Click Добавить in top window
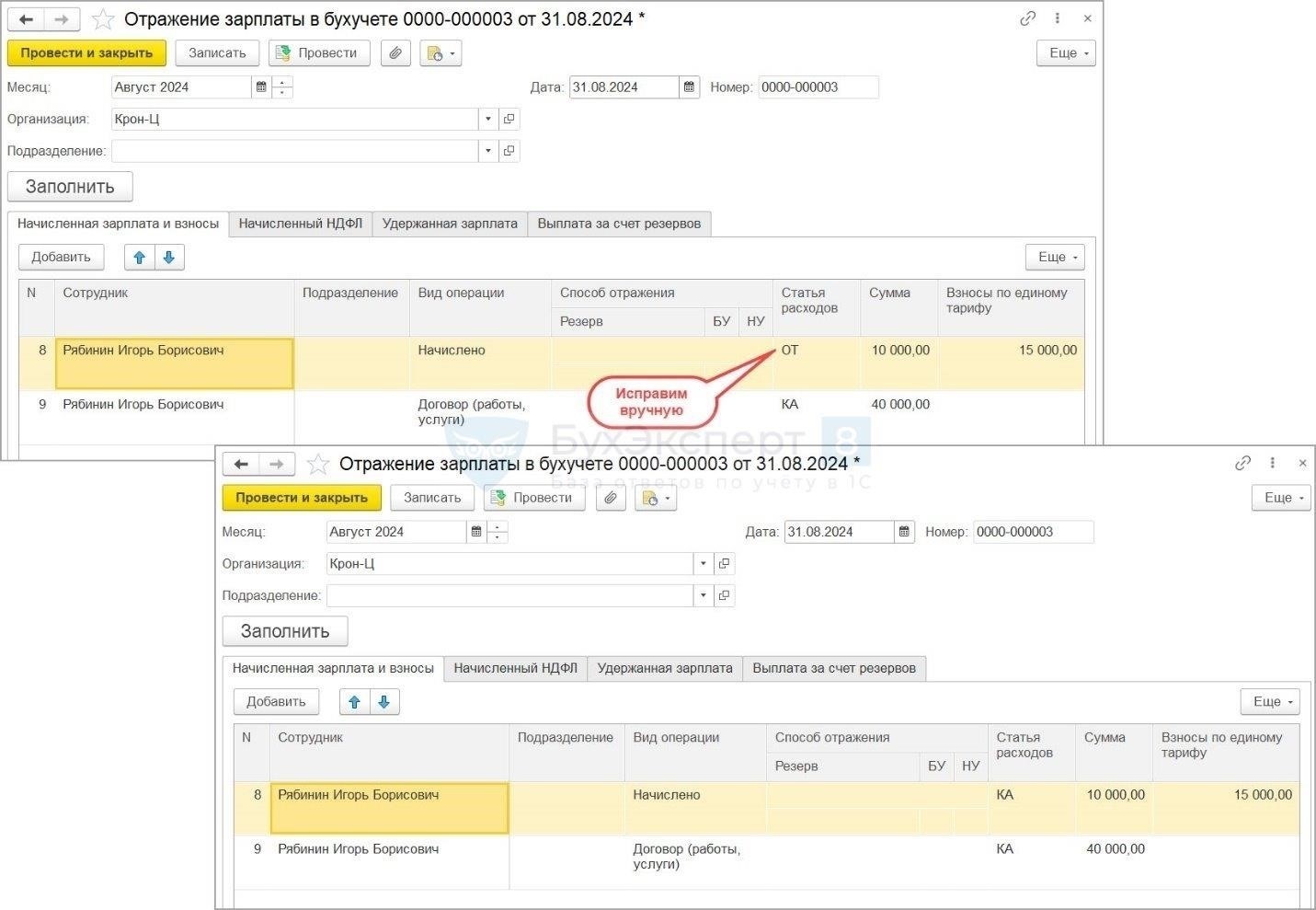This screenshot has height=910, width=1316. [x=61, y=258]
